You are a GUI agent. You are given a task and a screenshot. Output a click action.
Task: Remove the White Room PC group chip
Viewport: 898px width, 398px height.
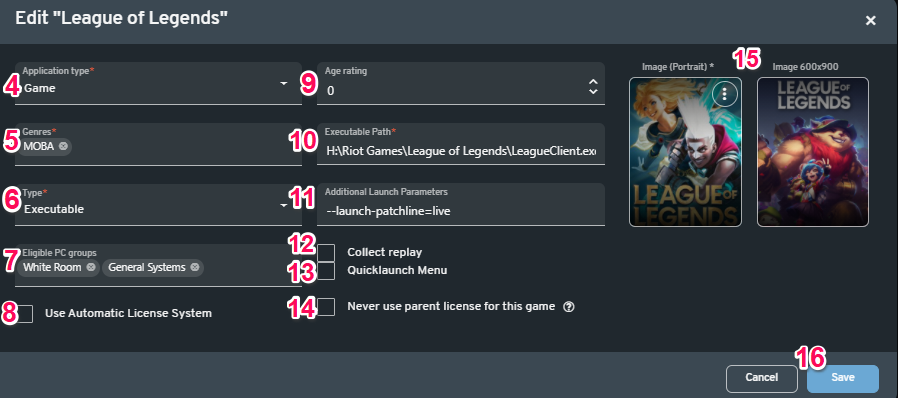(90, 267)
